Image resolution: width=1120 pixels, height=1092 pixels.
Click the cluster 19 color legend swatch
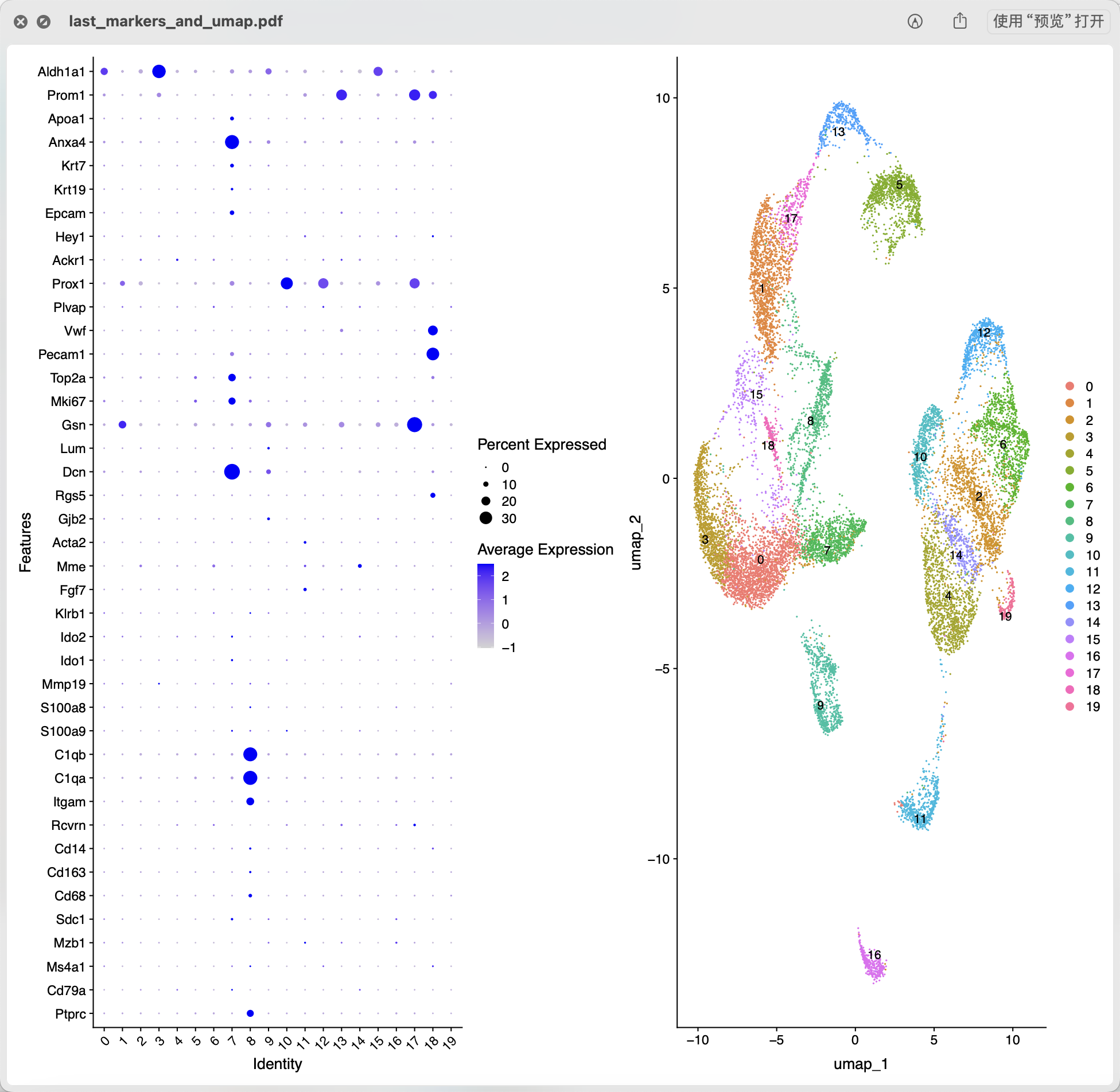[1070, 706]
